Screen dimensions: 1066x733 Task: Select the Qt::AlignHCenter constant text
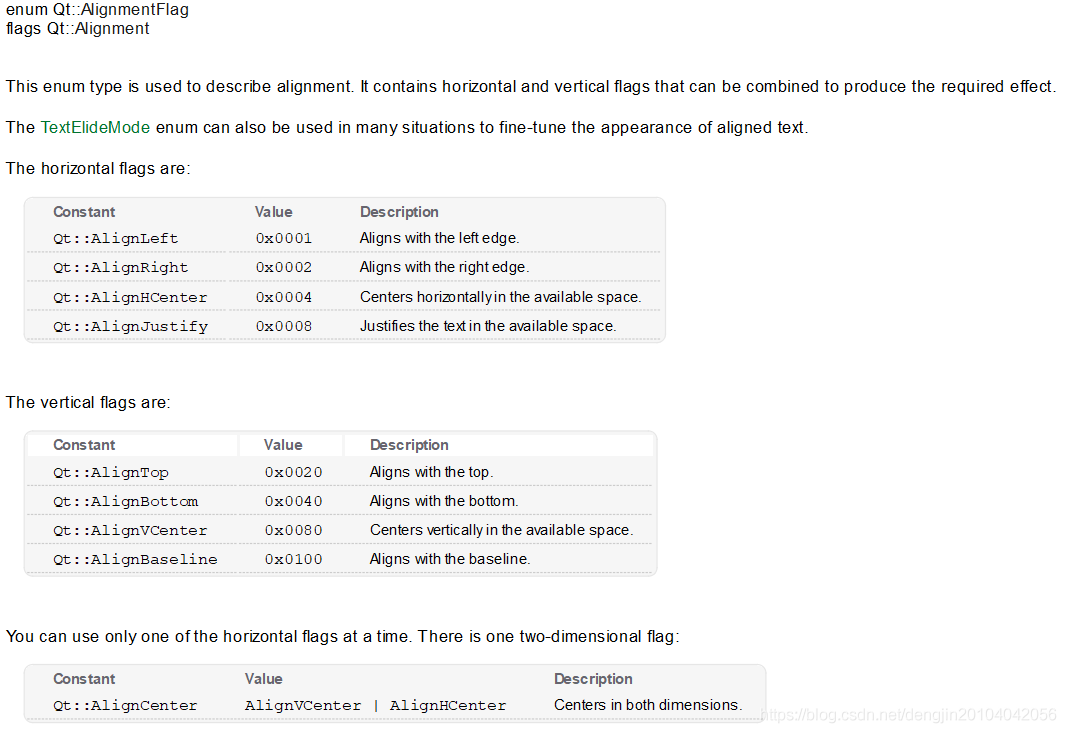[x=130, y=297]
